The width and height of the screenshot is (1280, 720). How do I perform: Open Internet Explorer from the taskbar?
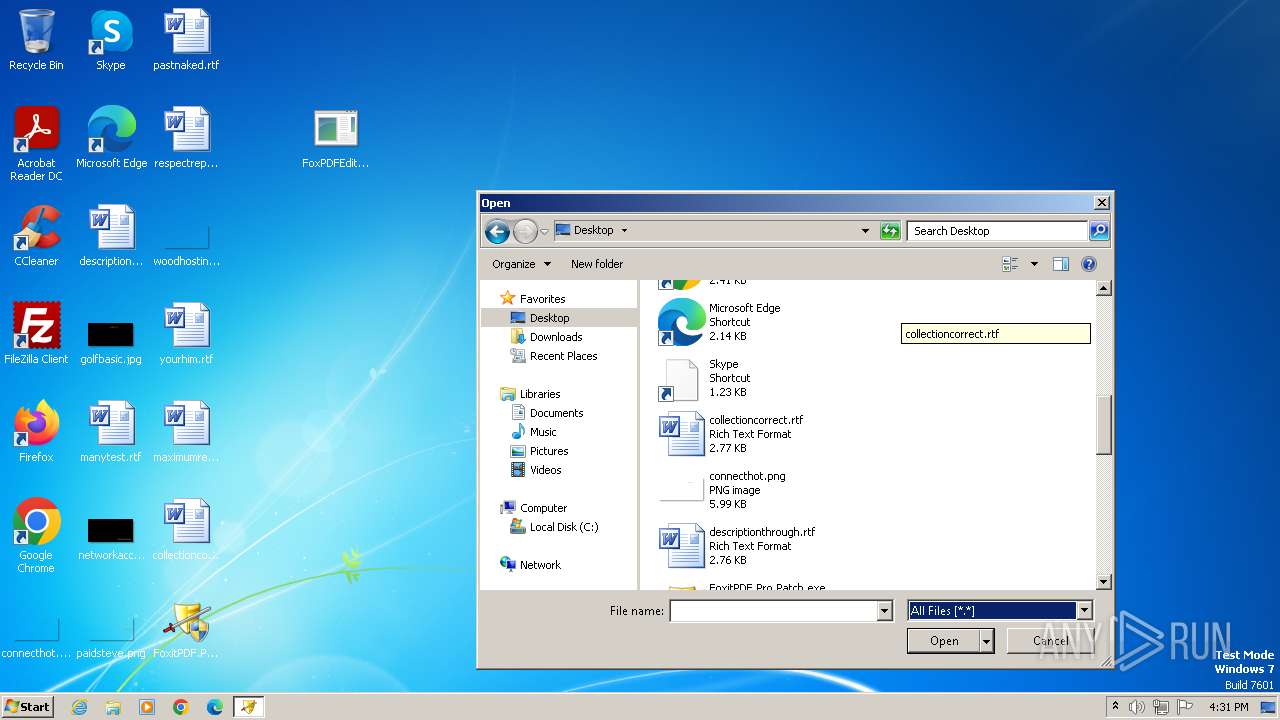tap(80, 707)
